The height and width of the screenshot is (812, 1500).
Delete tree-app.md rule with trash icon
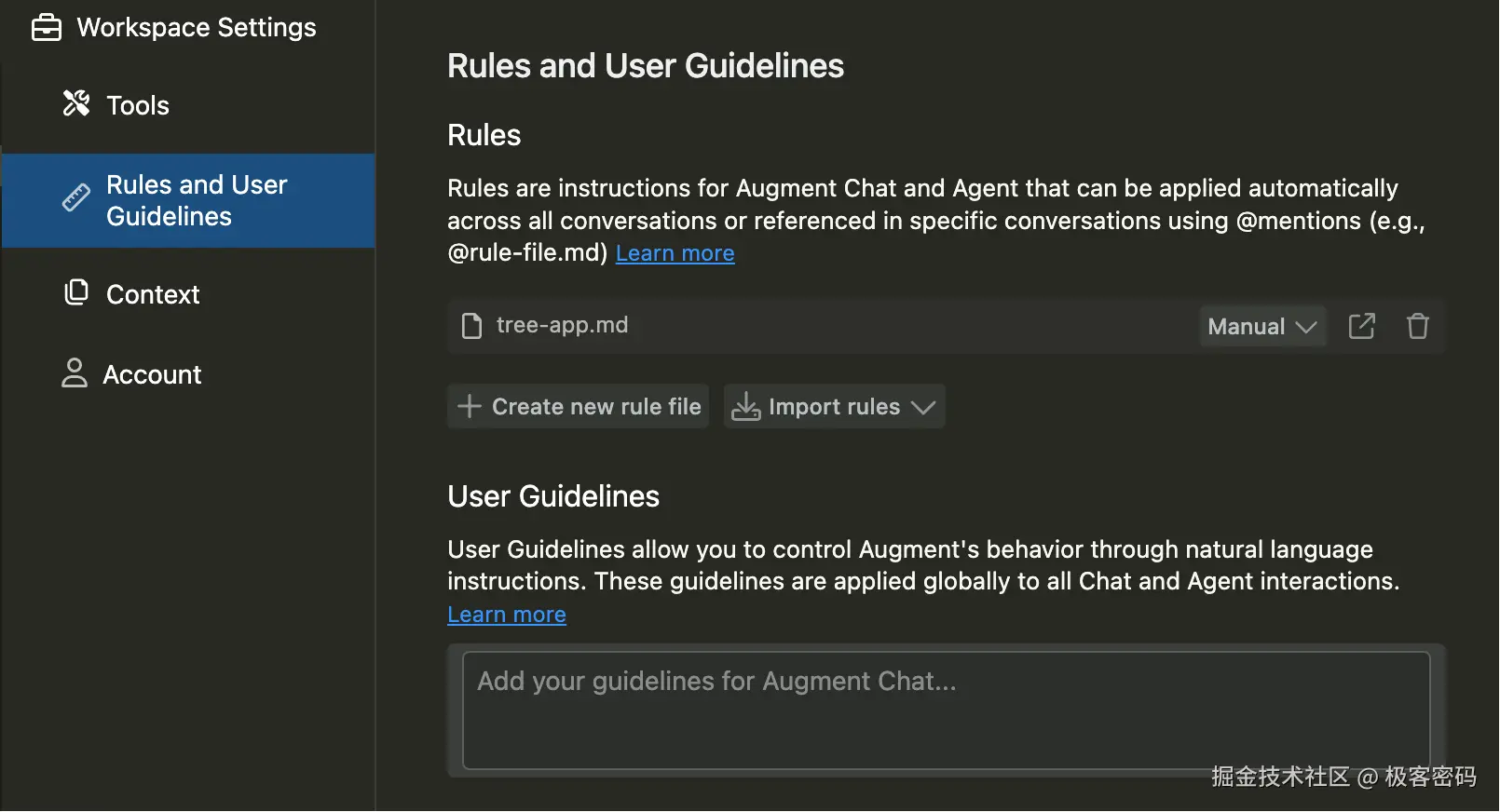1417,326
